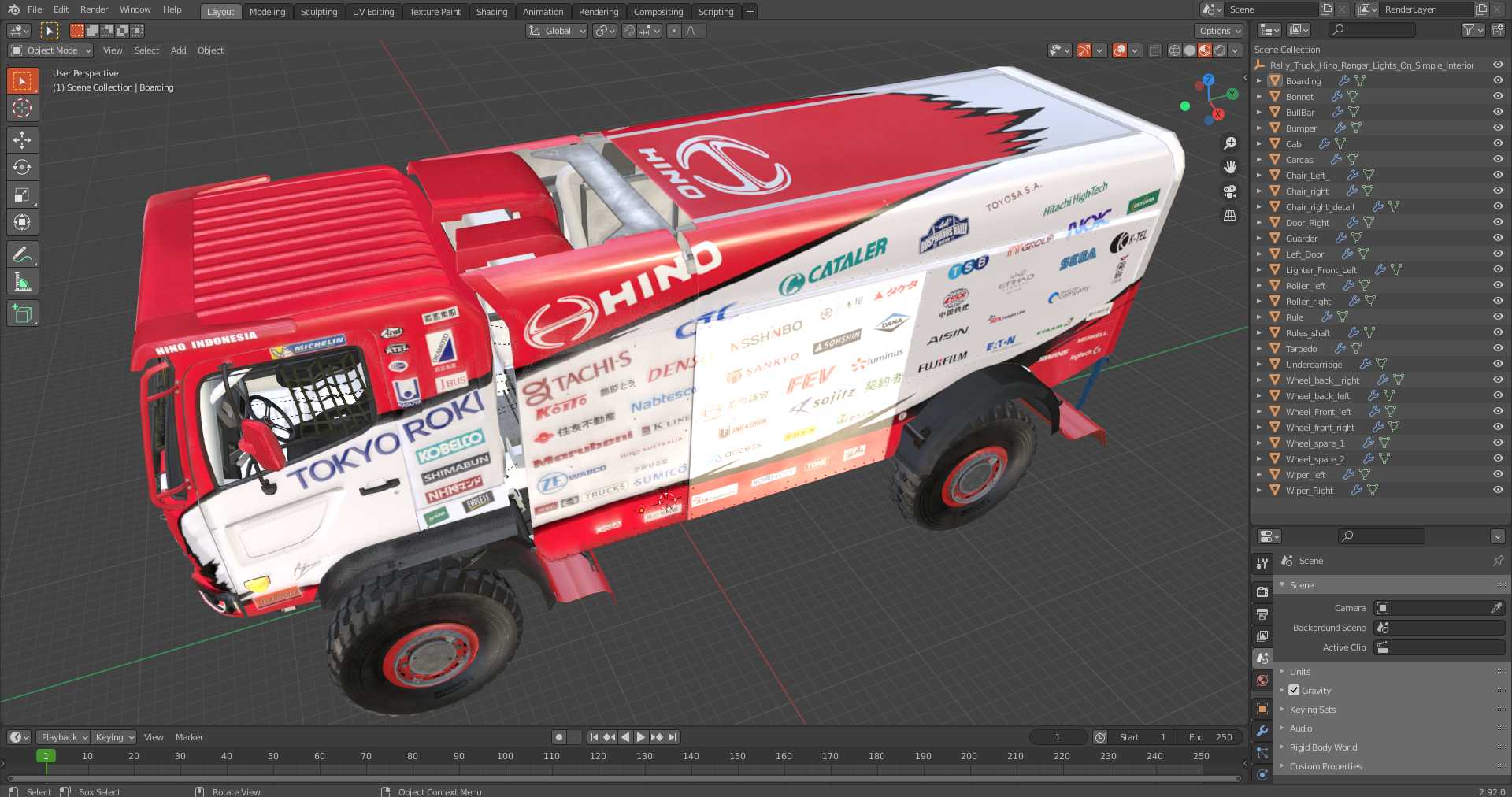Image resolution: width=1512 pixels, height=797 pixels.
Task: Select the Annotate tool
Action: (22, 254)
